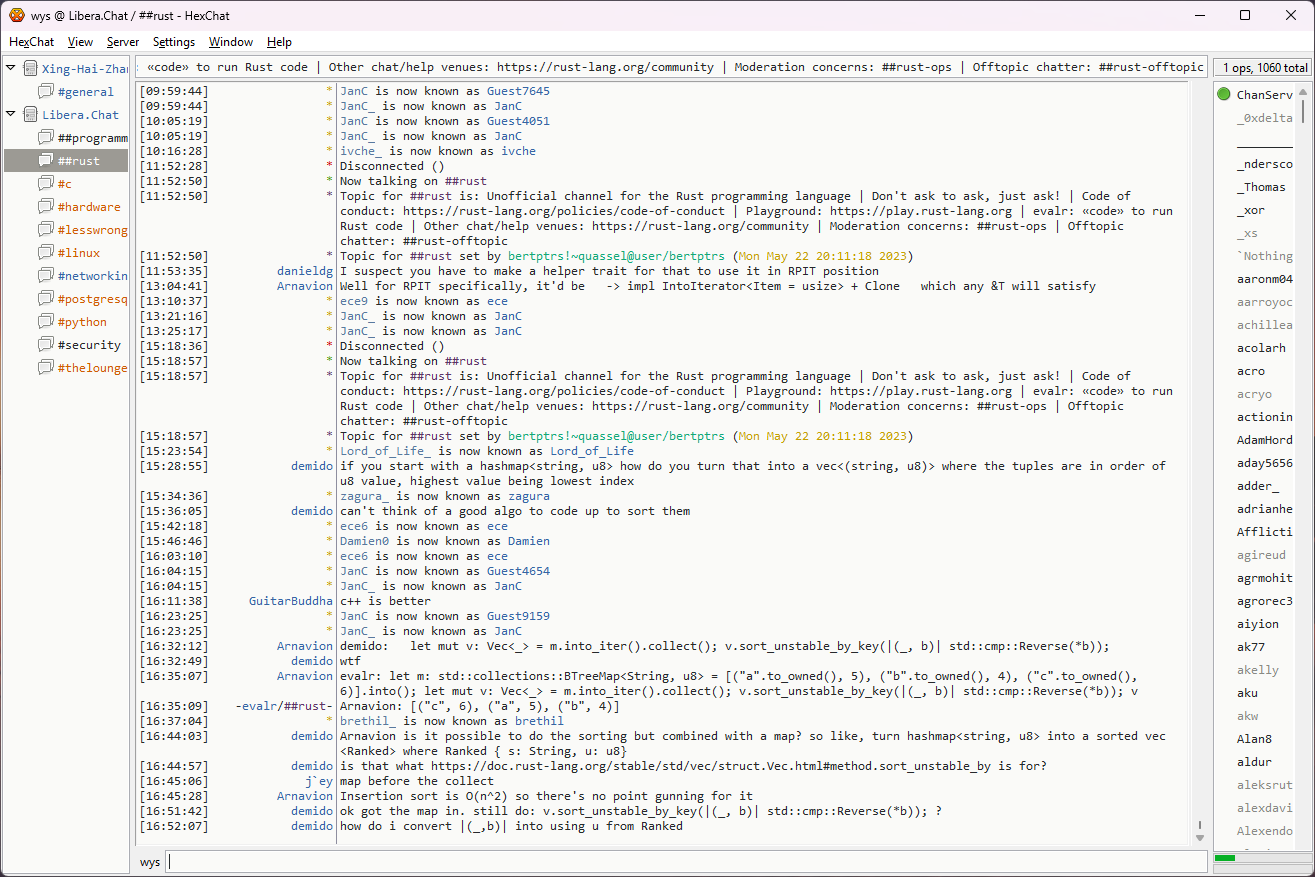Click the '1 ops, 1060 total' user count button
The image size is (1315, 877).
[x=1263, y=68]
